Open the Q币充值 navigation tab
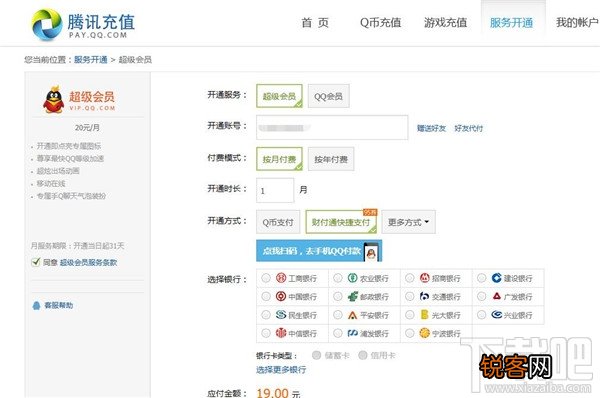 pyautogui.click(x=380, y=23)
